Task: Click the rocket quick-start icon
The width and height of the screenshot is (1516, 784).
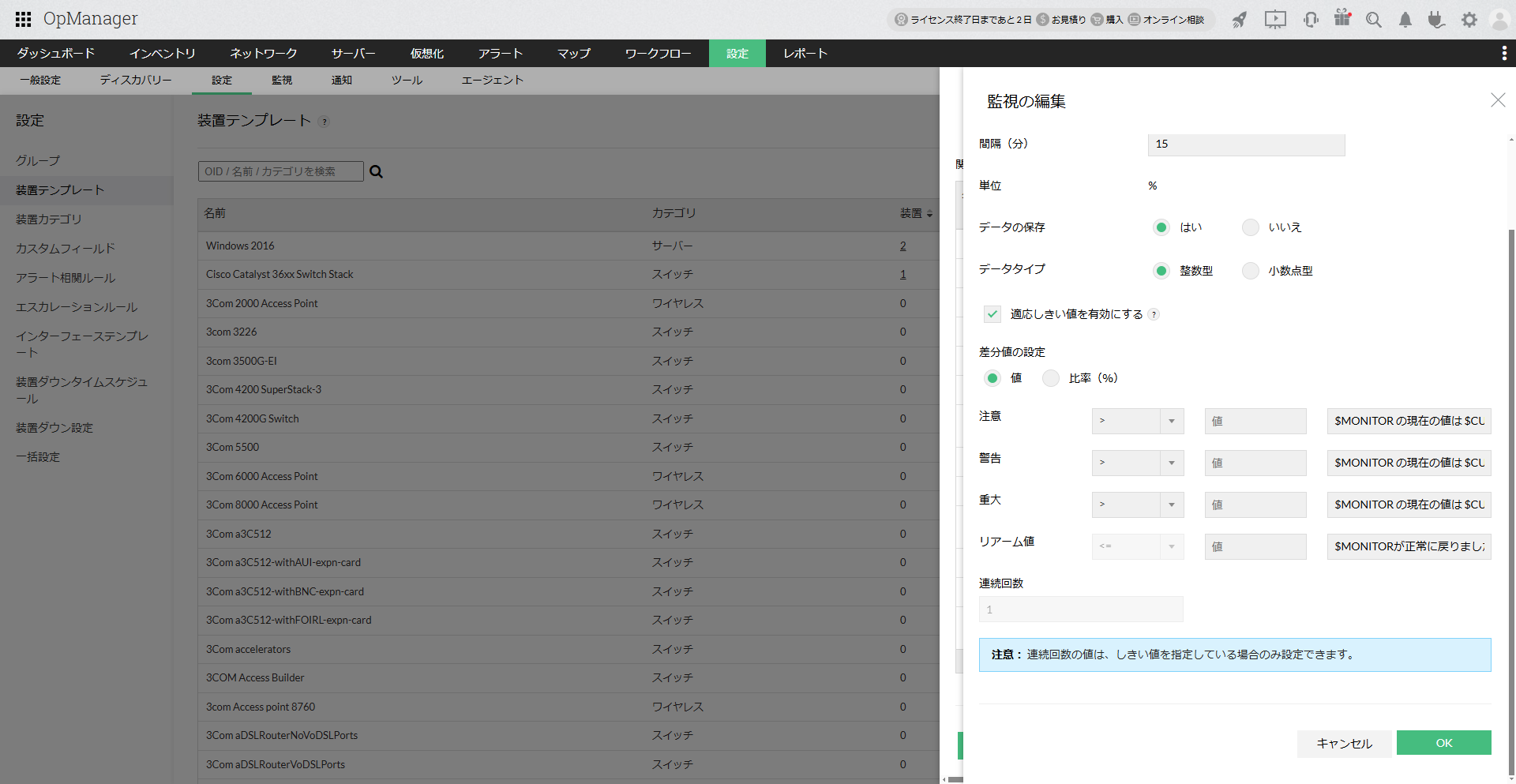Action: (x=1240, y=20)
